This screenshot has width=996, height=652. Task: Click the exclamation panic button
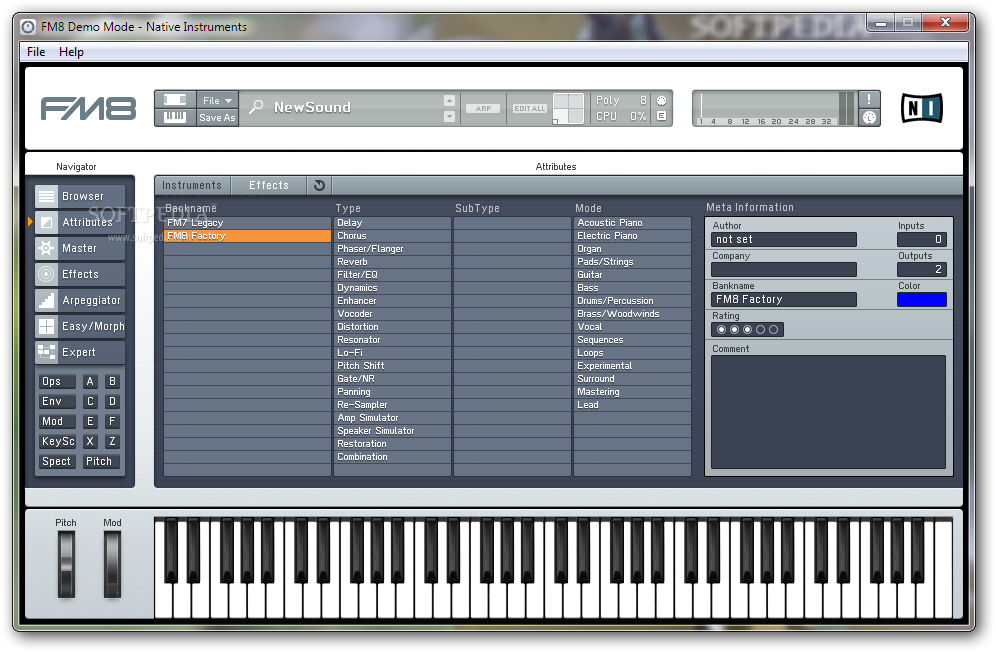869,99
